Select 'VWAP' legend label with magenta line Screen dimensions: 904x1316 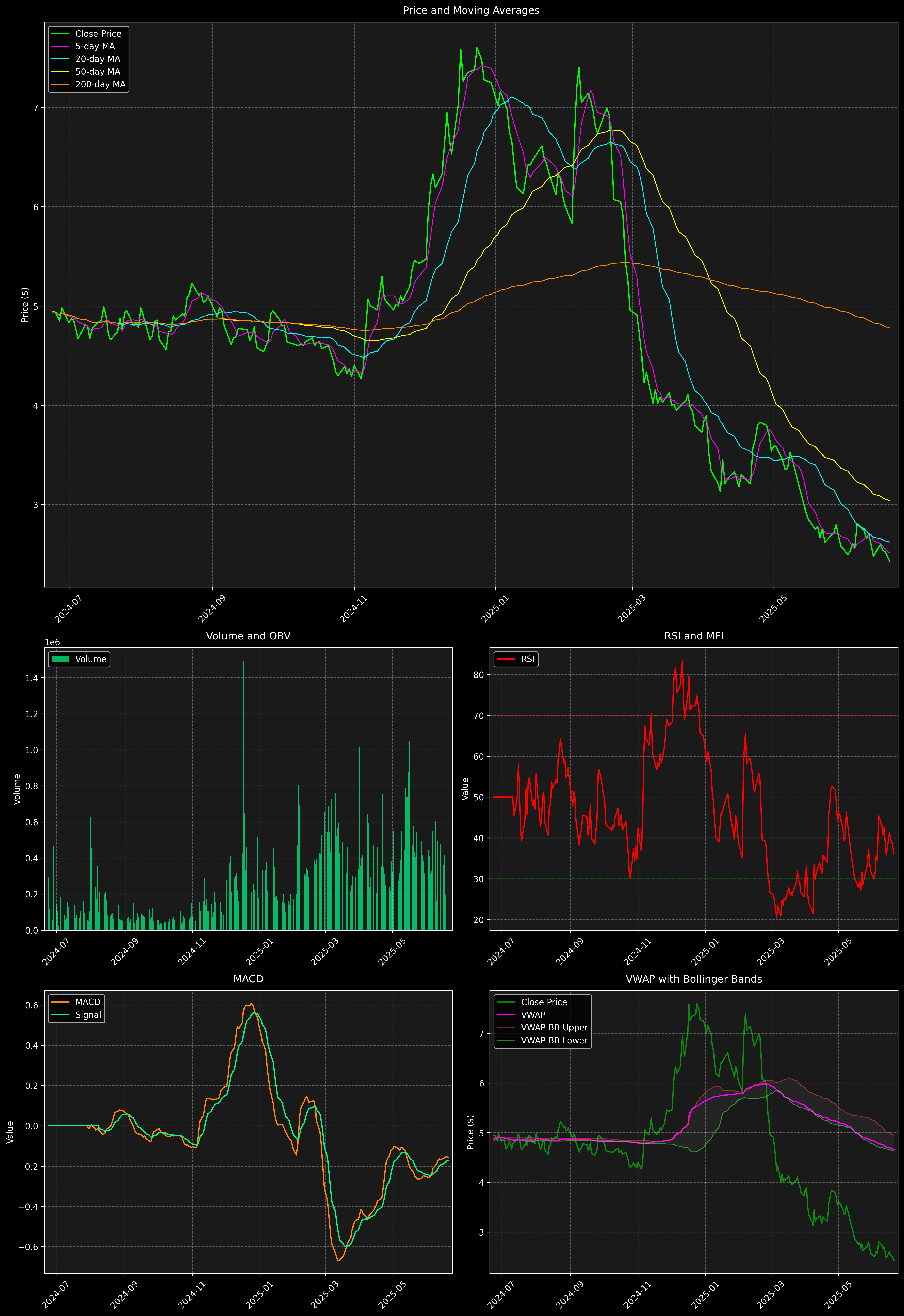(x=533, y=1015)
